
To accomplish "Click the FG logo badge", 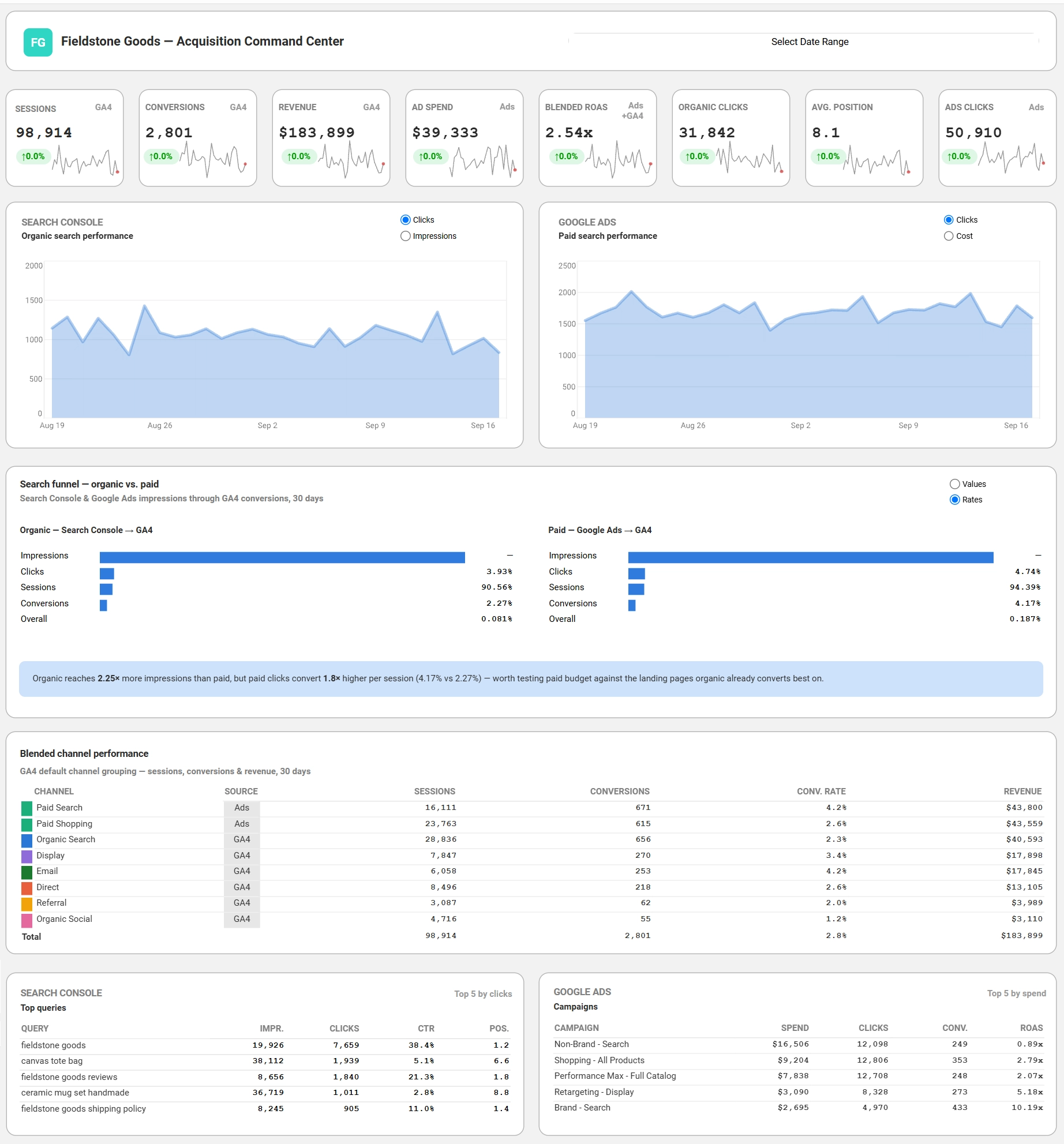I will click(38, 42).
